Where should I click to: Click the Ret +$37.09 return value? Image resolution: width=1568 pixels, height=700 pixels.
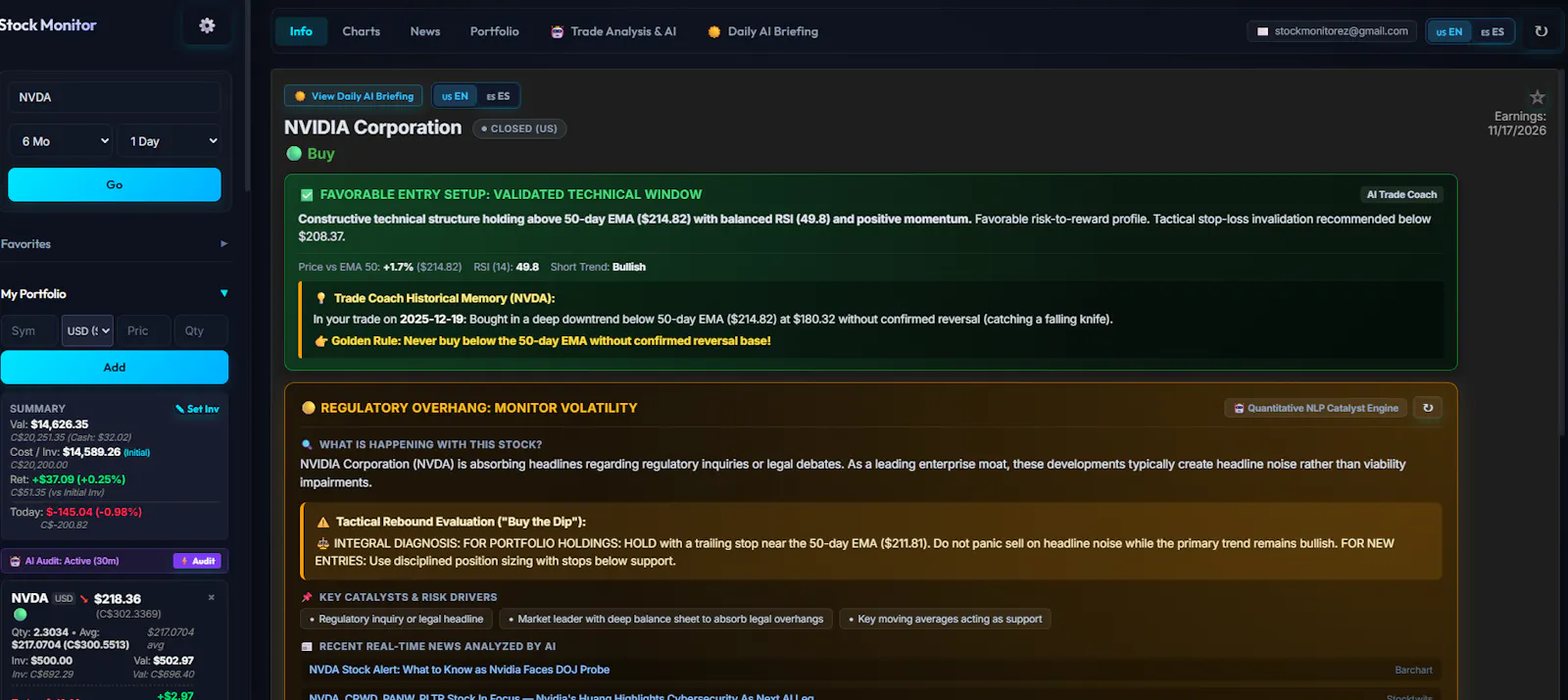pyautogui.click(x=78, y=479)
